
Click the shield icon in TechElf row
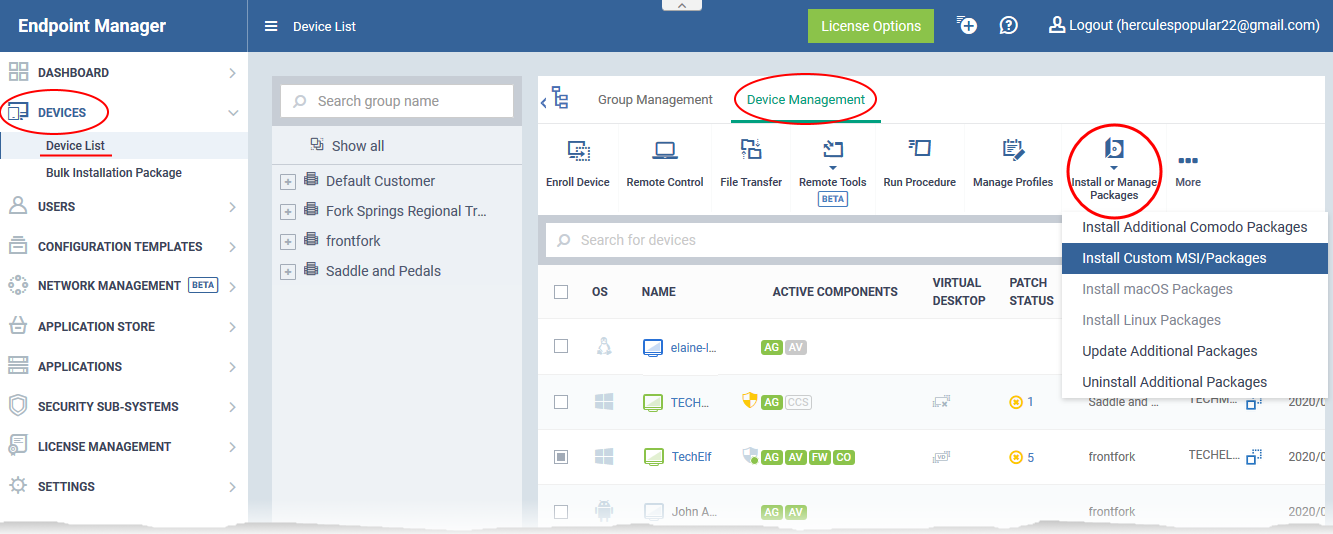pos(750,456)
